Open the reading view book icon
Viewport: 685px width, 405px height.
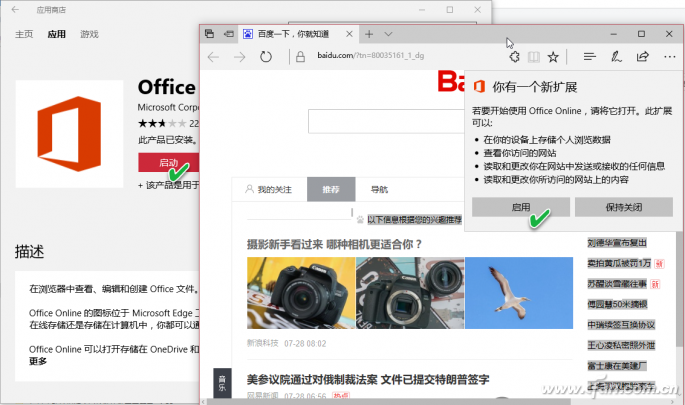(x=533, y=57)
